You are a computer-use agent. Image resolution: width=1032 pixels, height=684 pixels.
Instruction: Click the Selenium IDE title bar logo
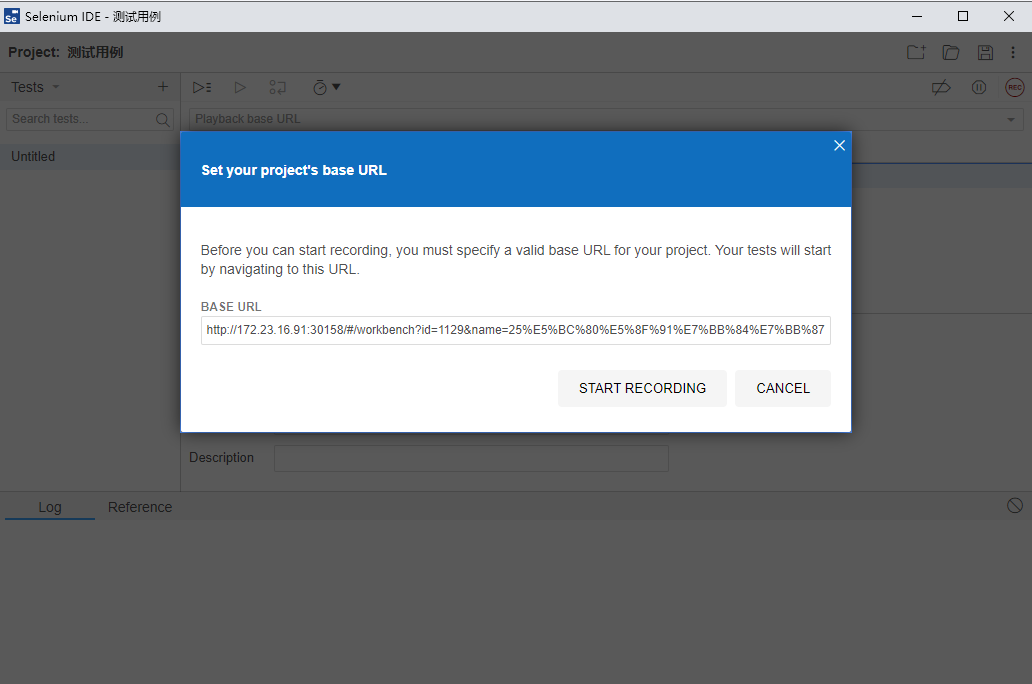12,16
